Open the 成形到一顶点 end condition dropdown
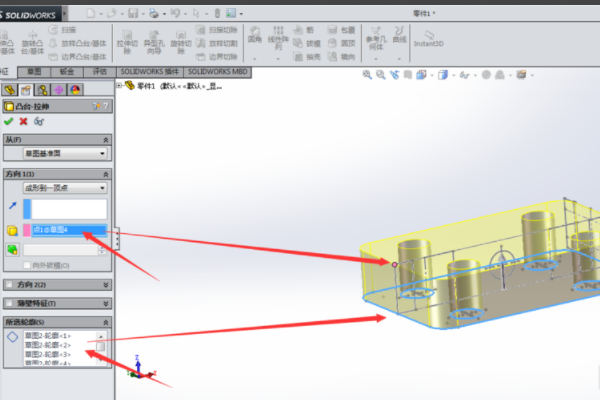The width and height of the screenshot is (600, 400). pyautogui.click(x=65, y=188)
